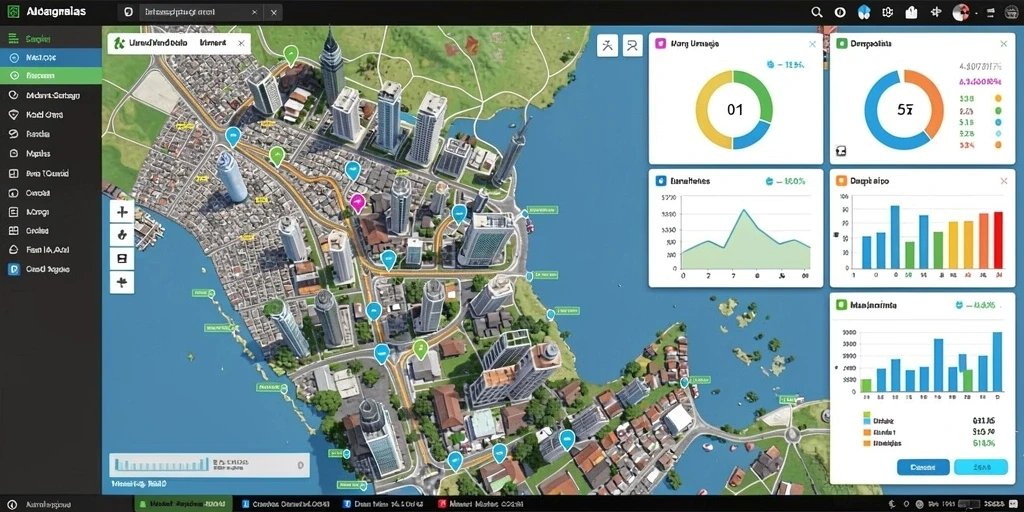This screenshot has width=1024, height=512.
Task: Open the search magnifier in top bar
Action: click(x=816, y=12)
